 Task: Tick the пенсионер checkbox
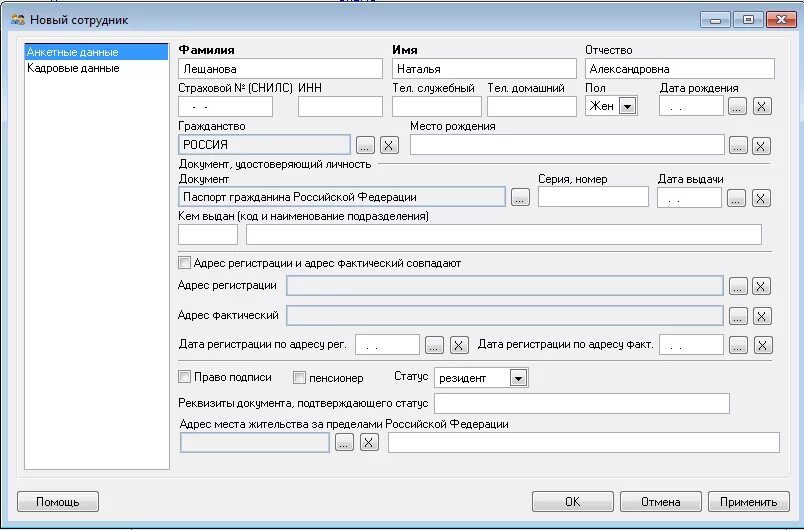pos(299,378)
